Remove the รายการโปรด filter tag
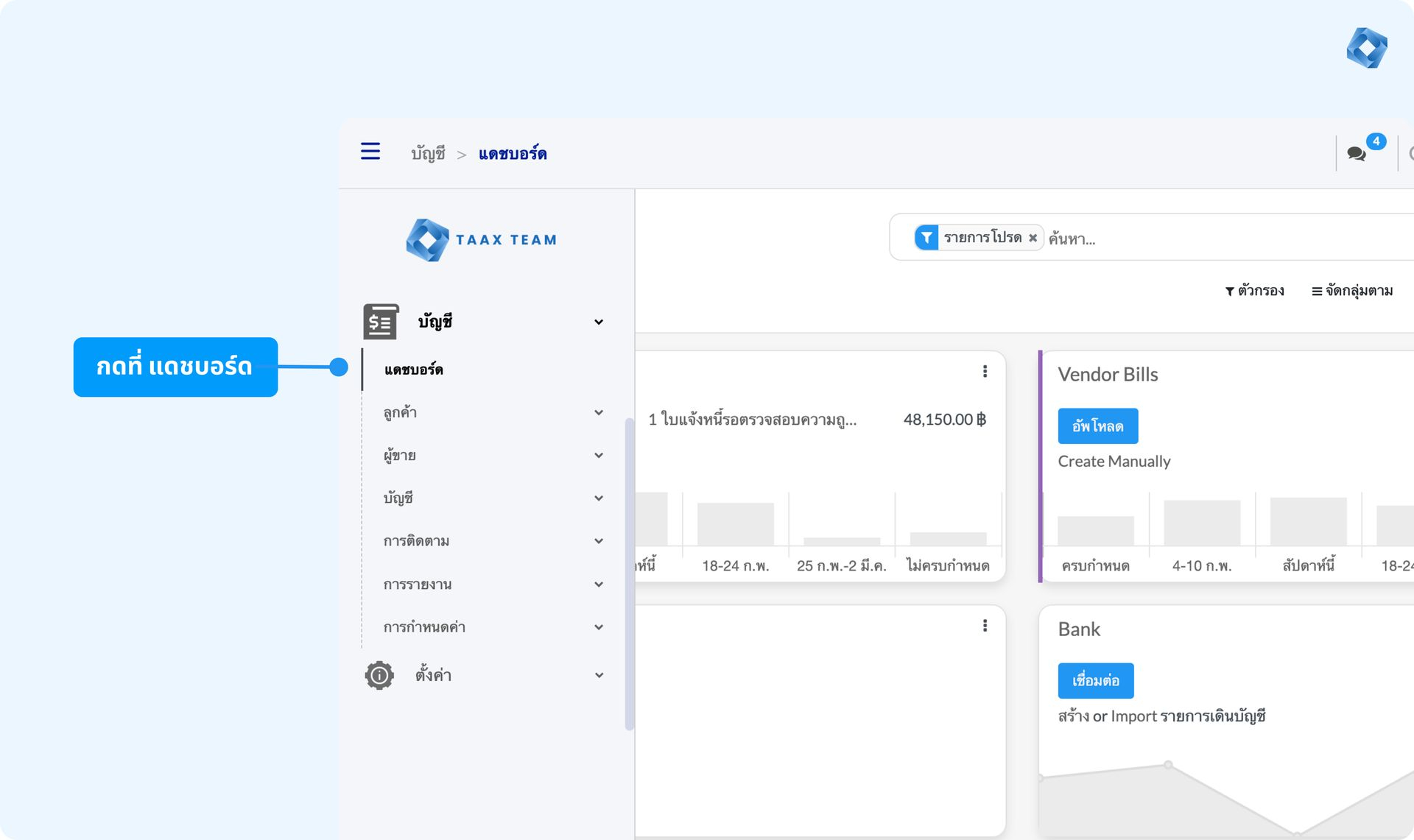 pyautogui.click(x=1033, y=238)
